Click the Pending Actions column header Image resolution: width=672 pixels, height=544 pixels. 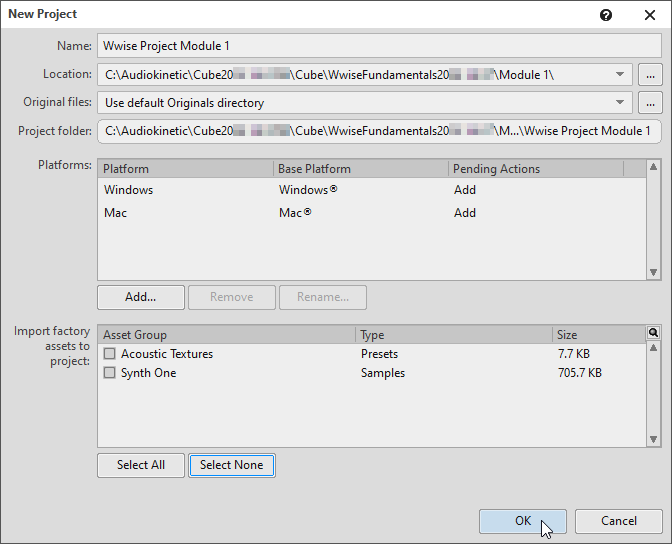(x=536, y=169)
